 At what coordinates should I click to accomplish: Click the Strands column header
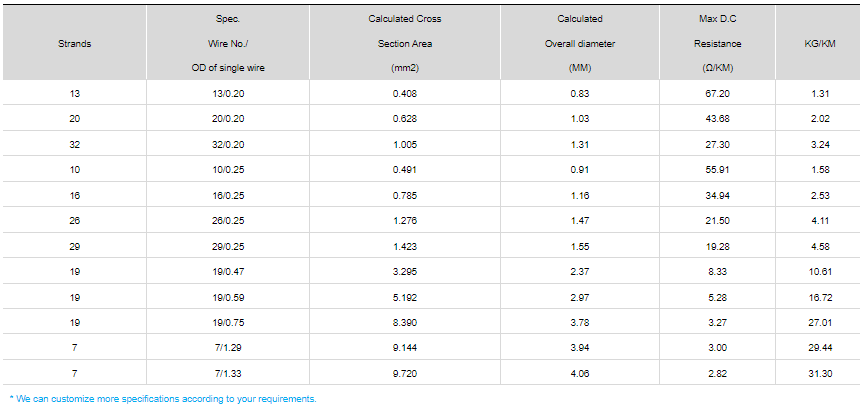tap(76, 44)
